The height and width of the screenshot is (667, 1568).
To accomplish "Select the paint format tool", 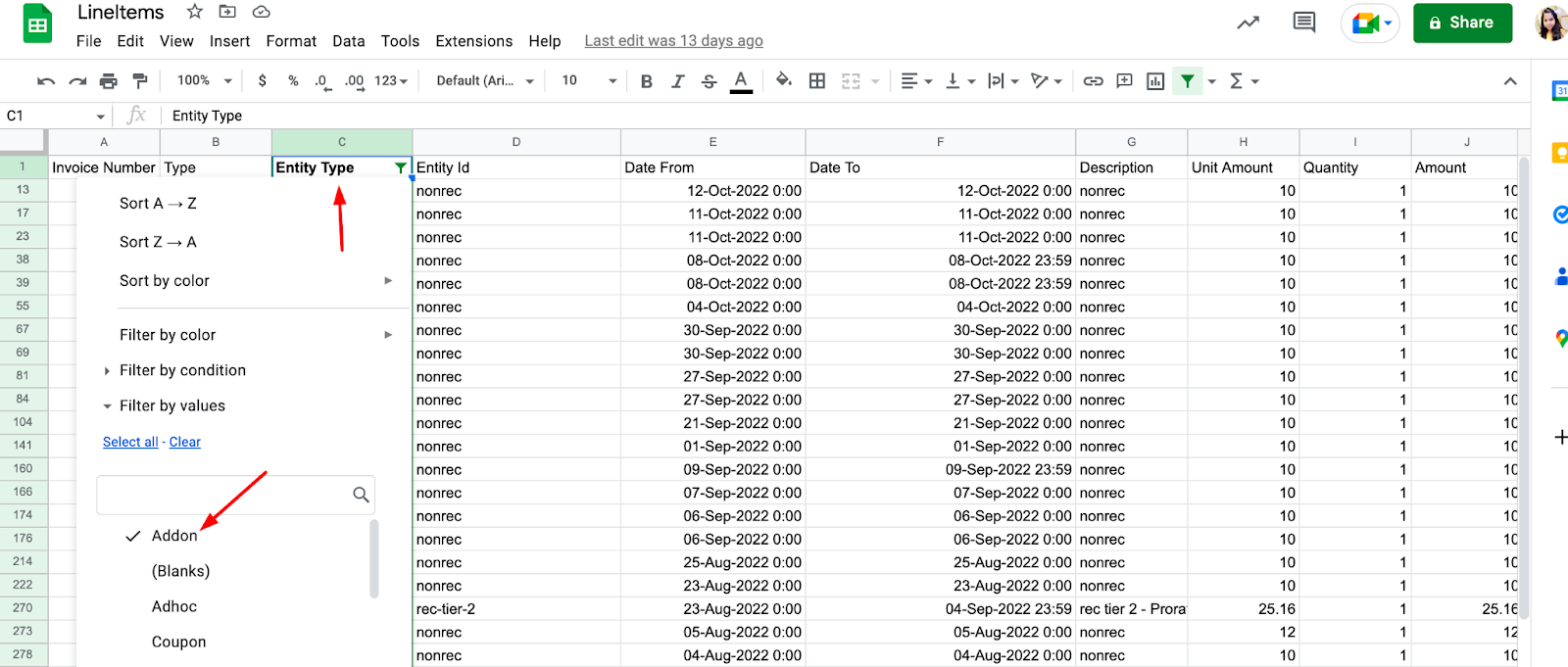I will click(140, 81).
